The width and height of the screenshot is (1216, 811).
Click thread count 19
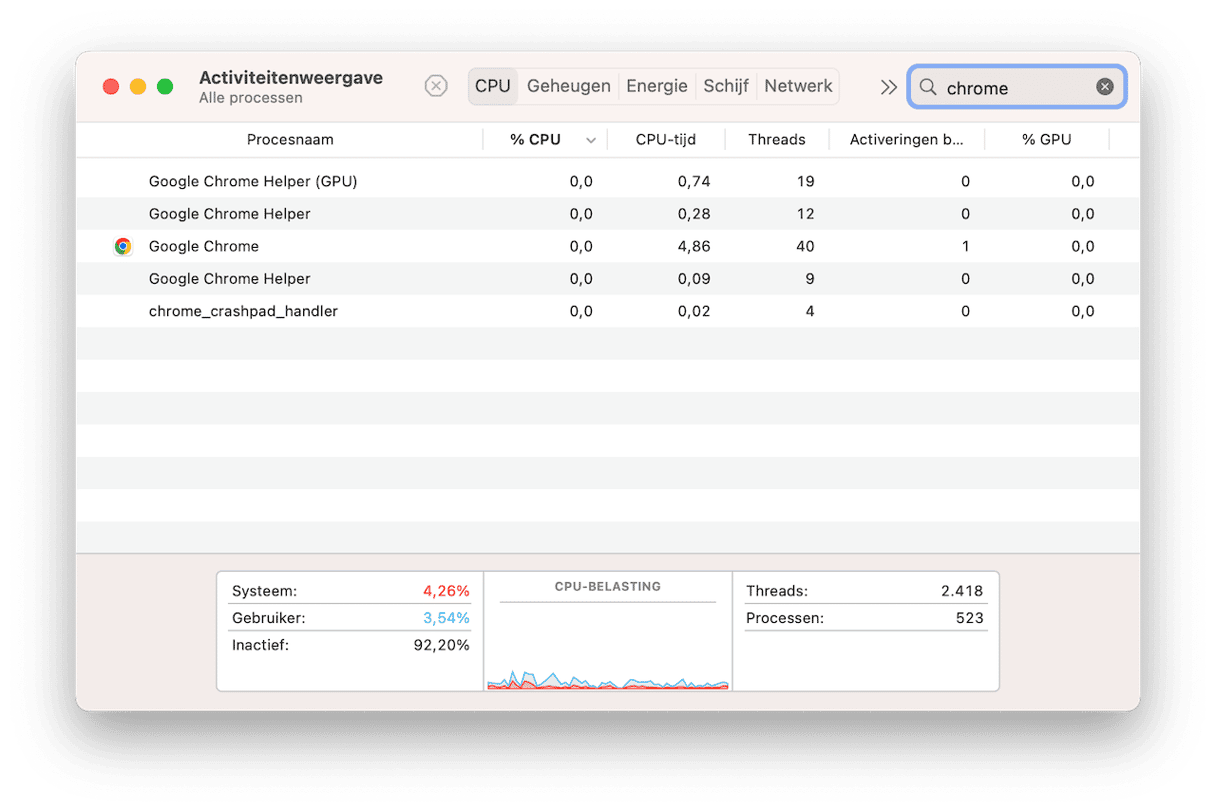coord(806,181)
